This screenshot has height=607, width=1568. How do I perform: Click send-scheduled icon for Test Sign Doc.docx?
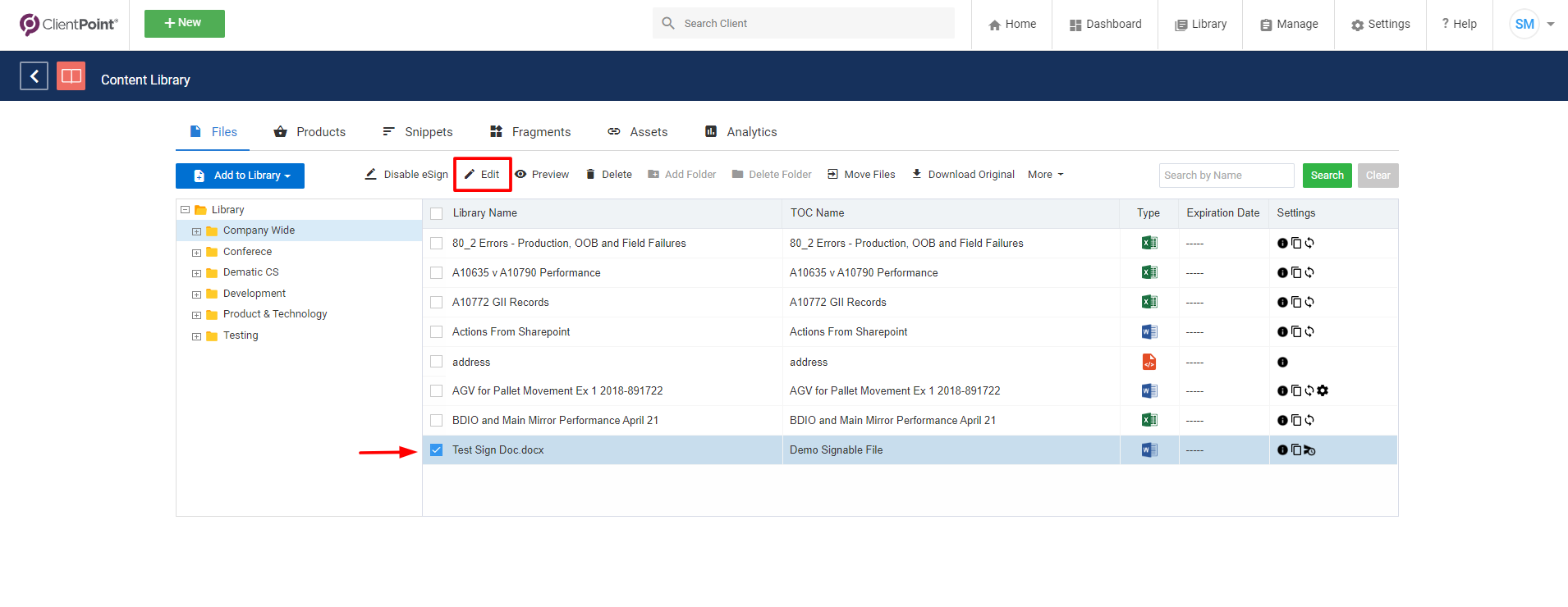(x=1309, y=450)
